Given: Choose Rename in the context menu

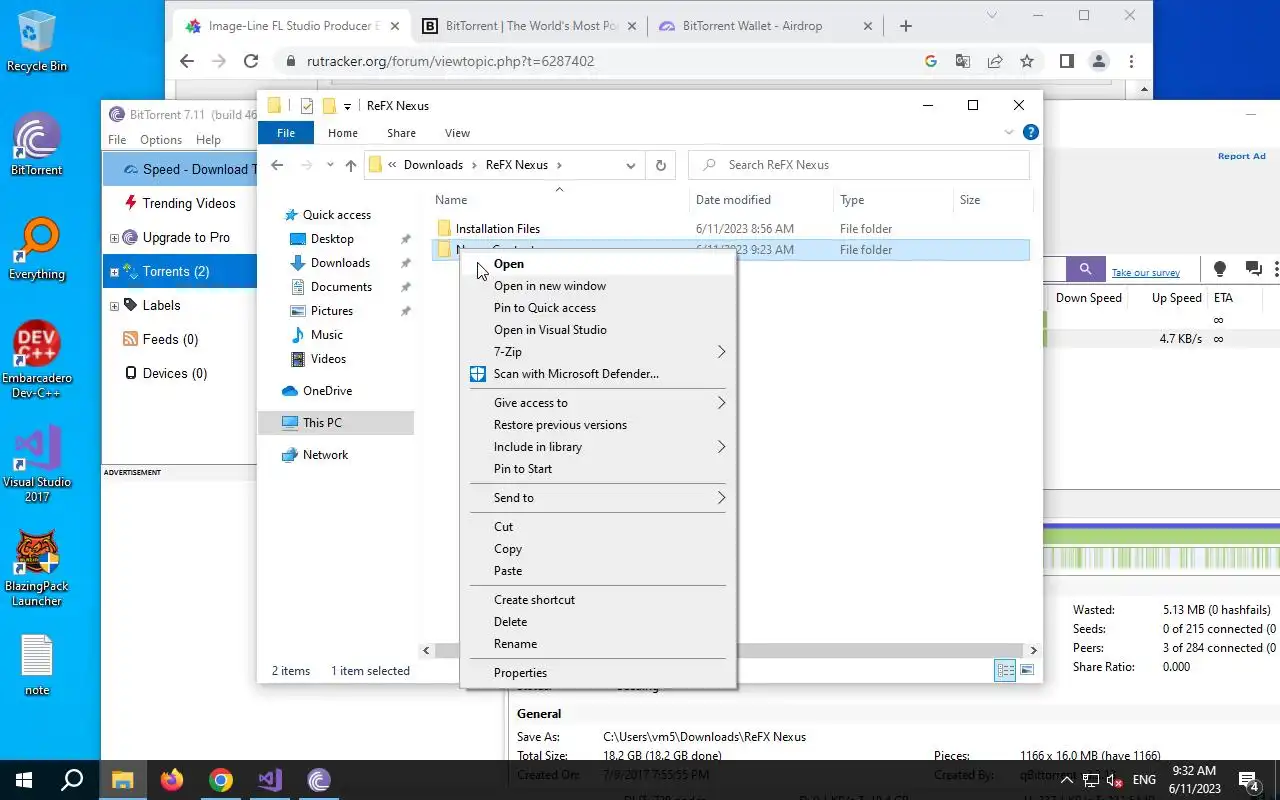Looking at the screenshot, I should tap(598, 644).
